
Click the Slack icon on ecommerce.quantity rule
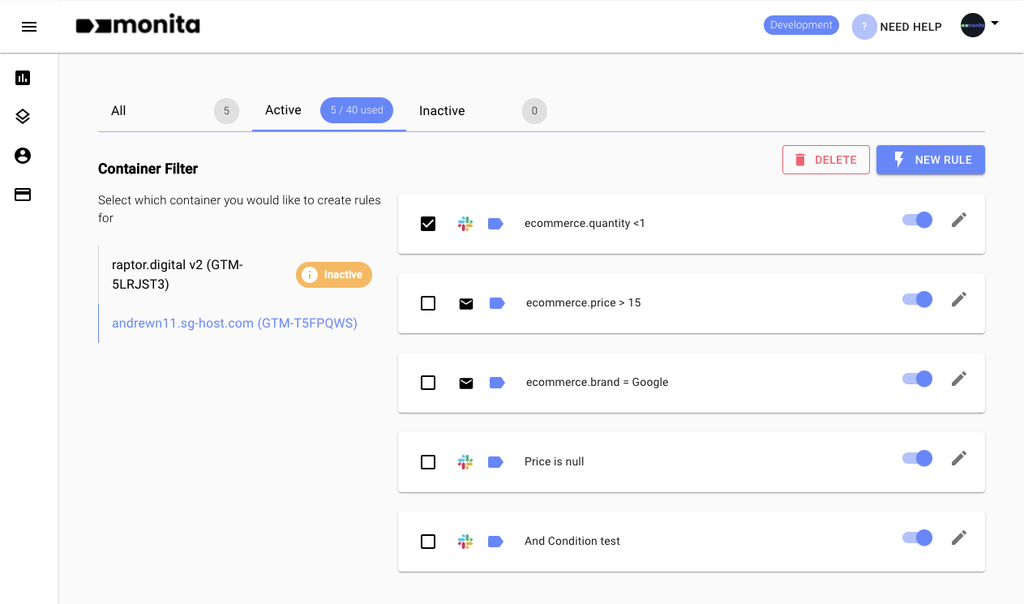(x=466, y=223)
